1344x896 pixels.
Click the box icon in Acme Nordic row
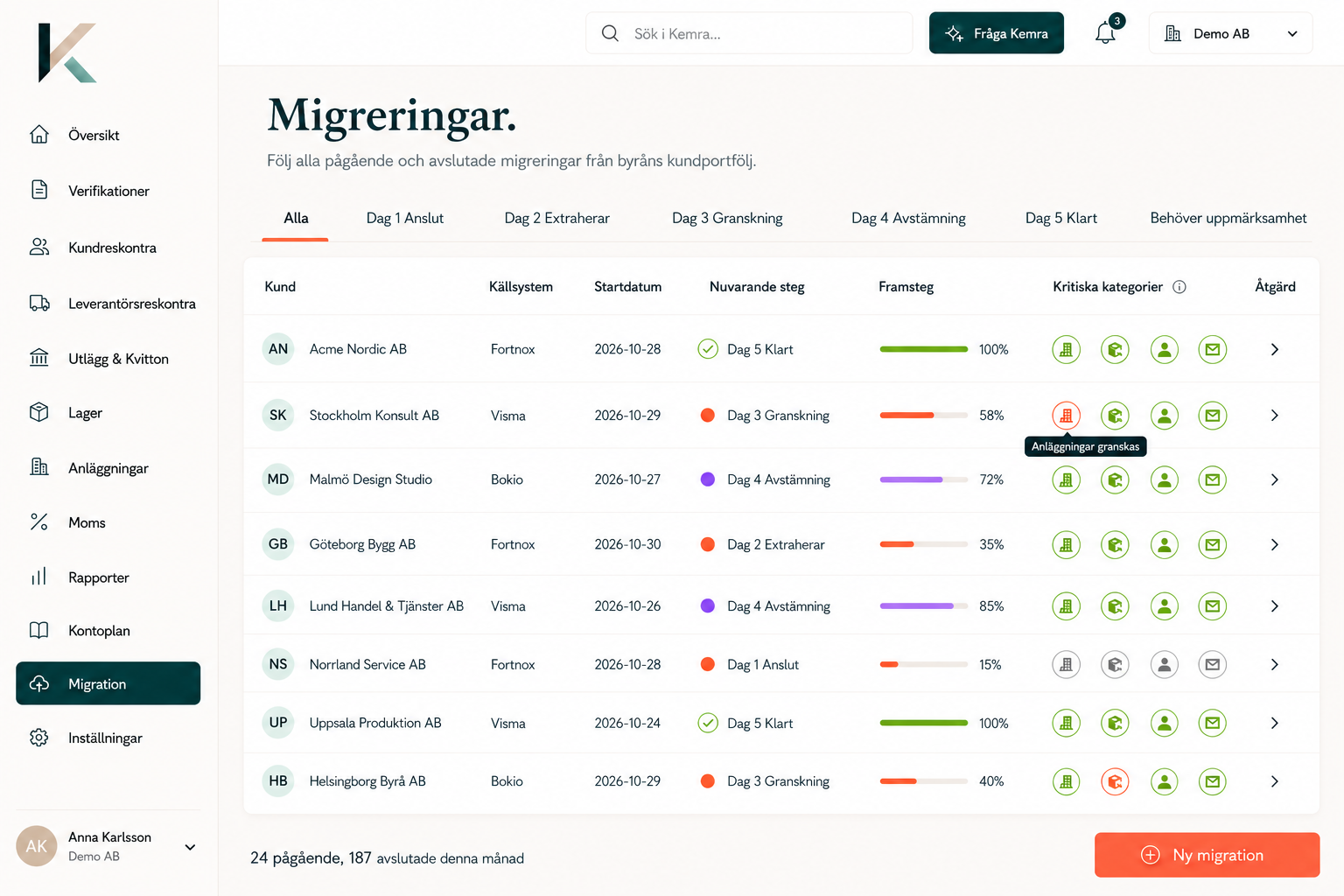click(1115, 349)
